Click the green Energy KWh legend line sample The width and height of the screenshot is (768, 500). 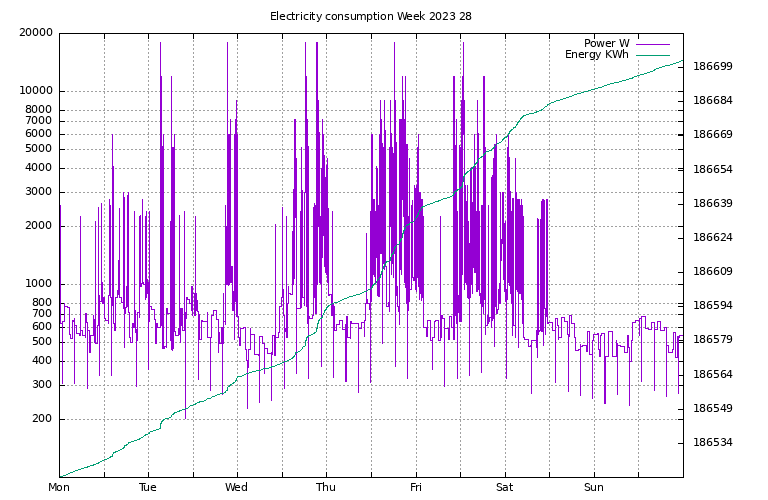653,55
